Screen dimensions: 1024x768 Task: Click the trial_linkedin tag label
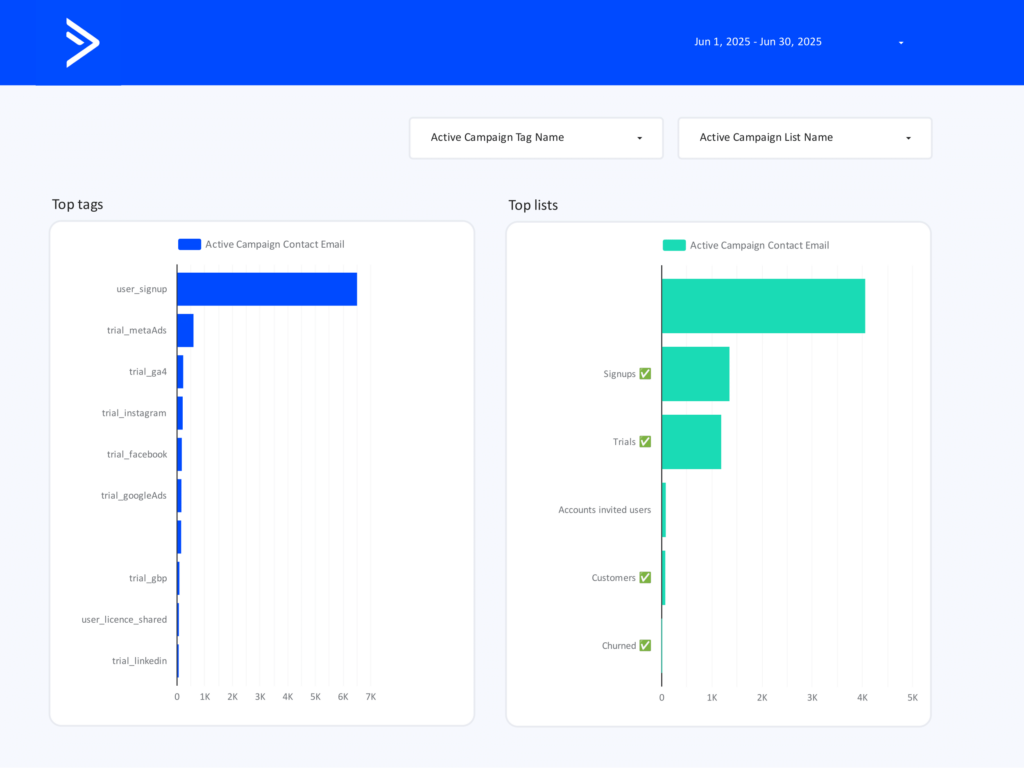pos(139,661)
